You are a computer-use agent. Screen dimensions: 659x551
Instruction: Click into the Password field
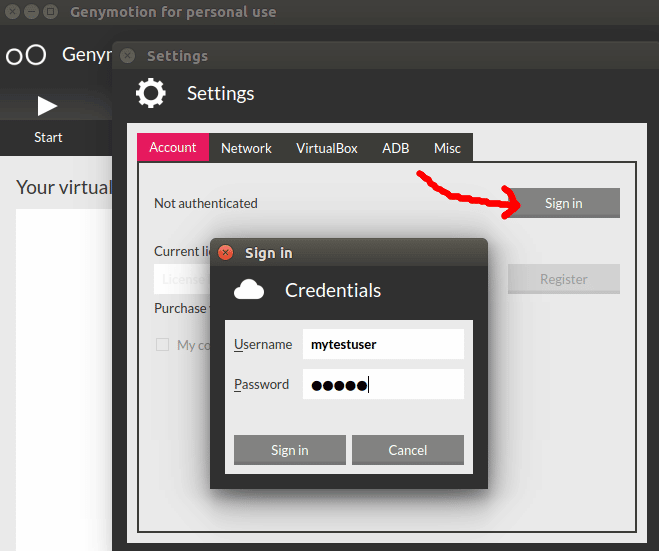coord(383,384)
